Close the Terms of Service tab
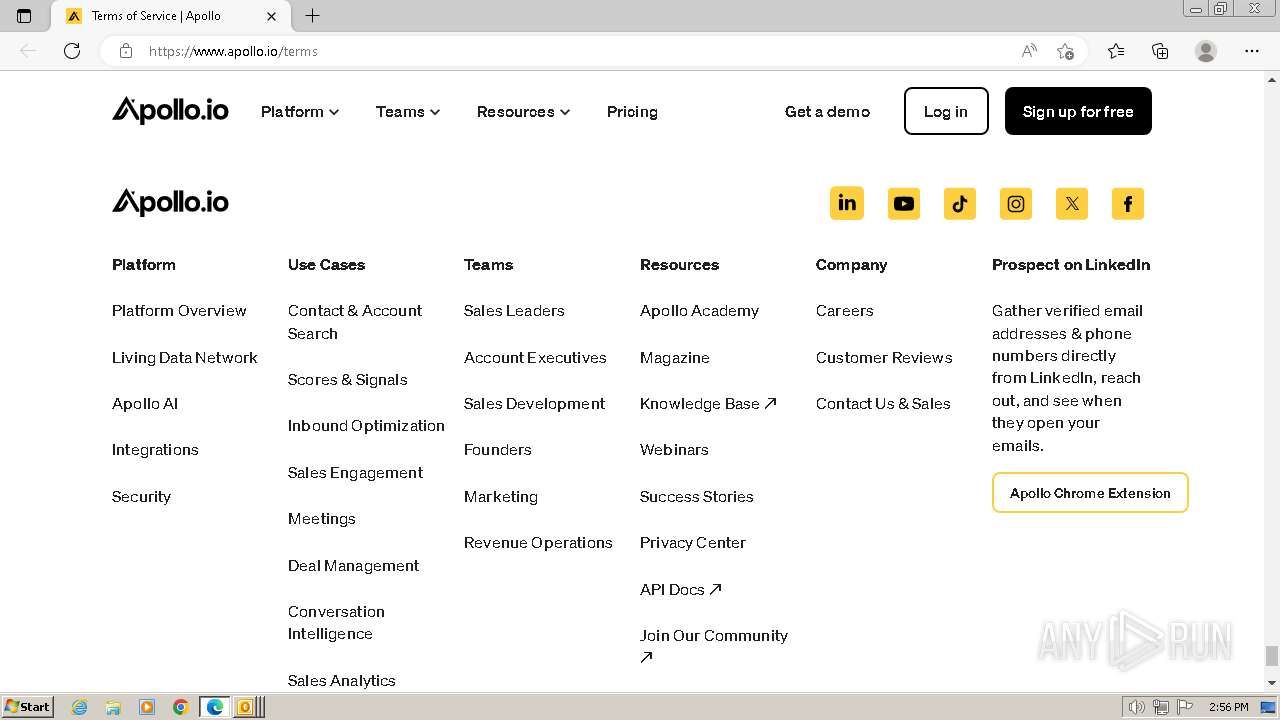 click(272, 16)
